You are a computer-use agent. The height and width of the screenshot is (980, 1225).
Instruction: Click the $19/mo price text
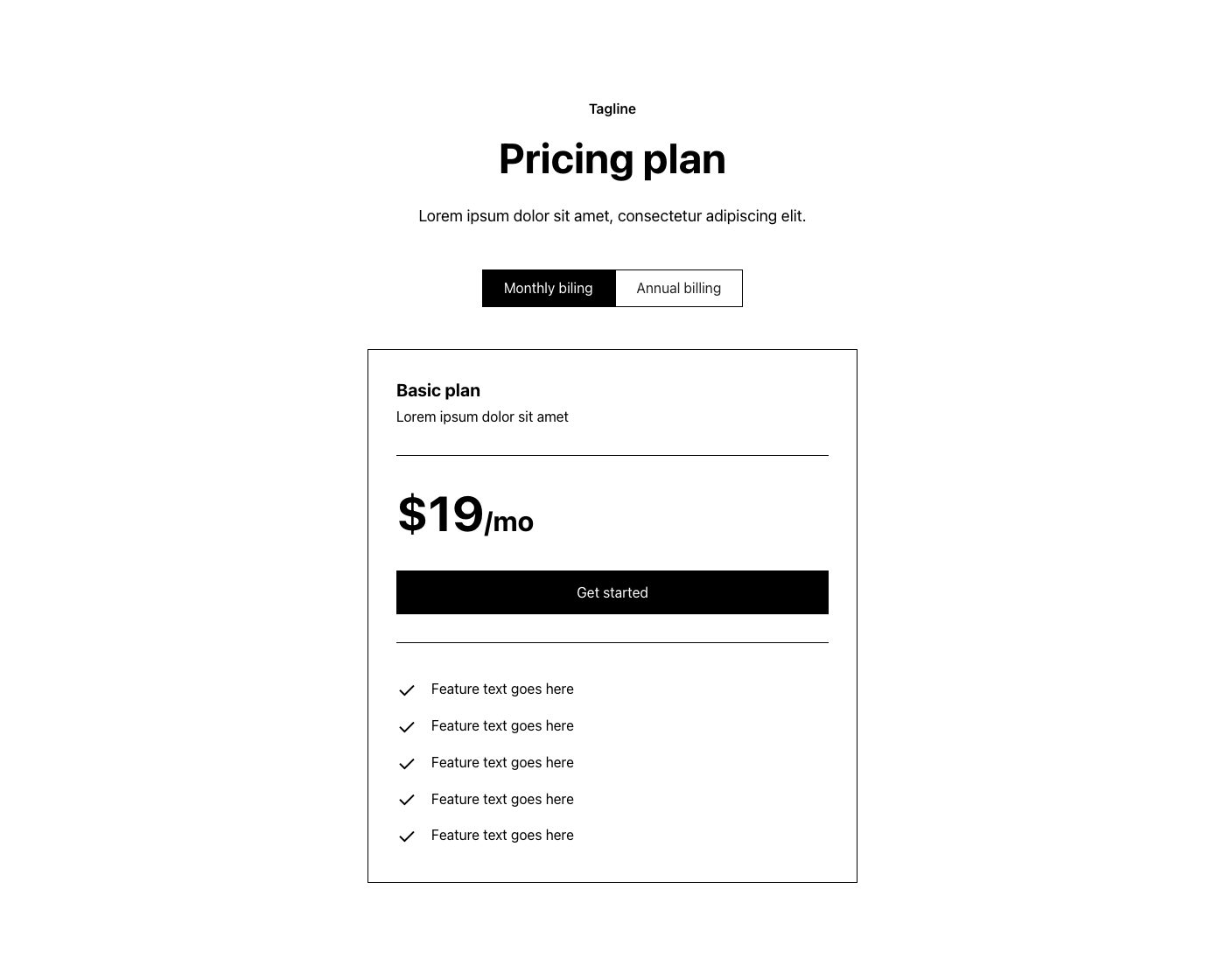(465, 514)
